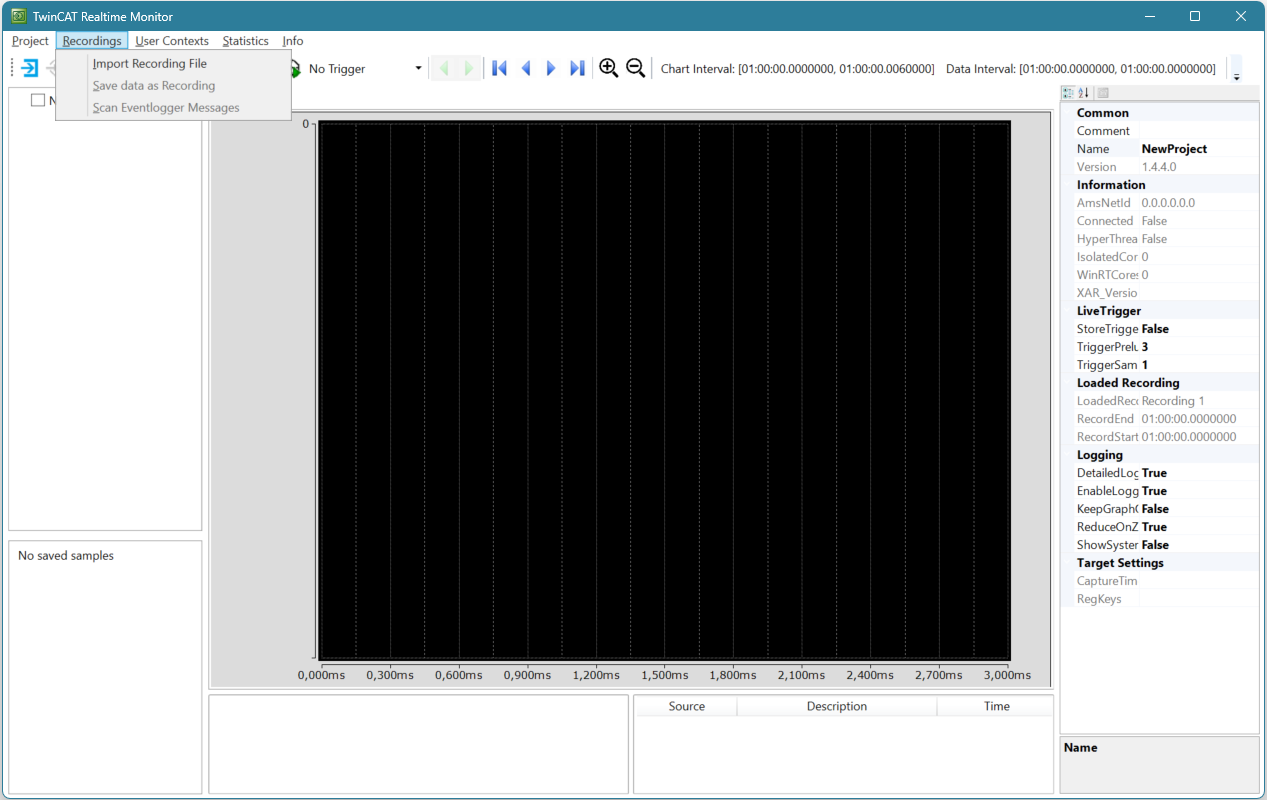Zoom out of the chart
The height and width of the screenshot is (800, 1267).
(x=635, y=68)
